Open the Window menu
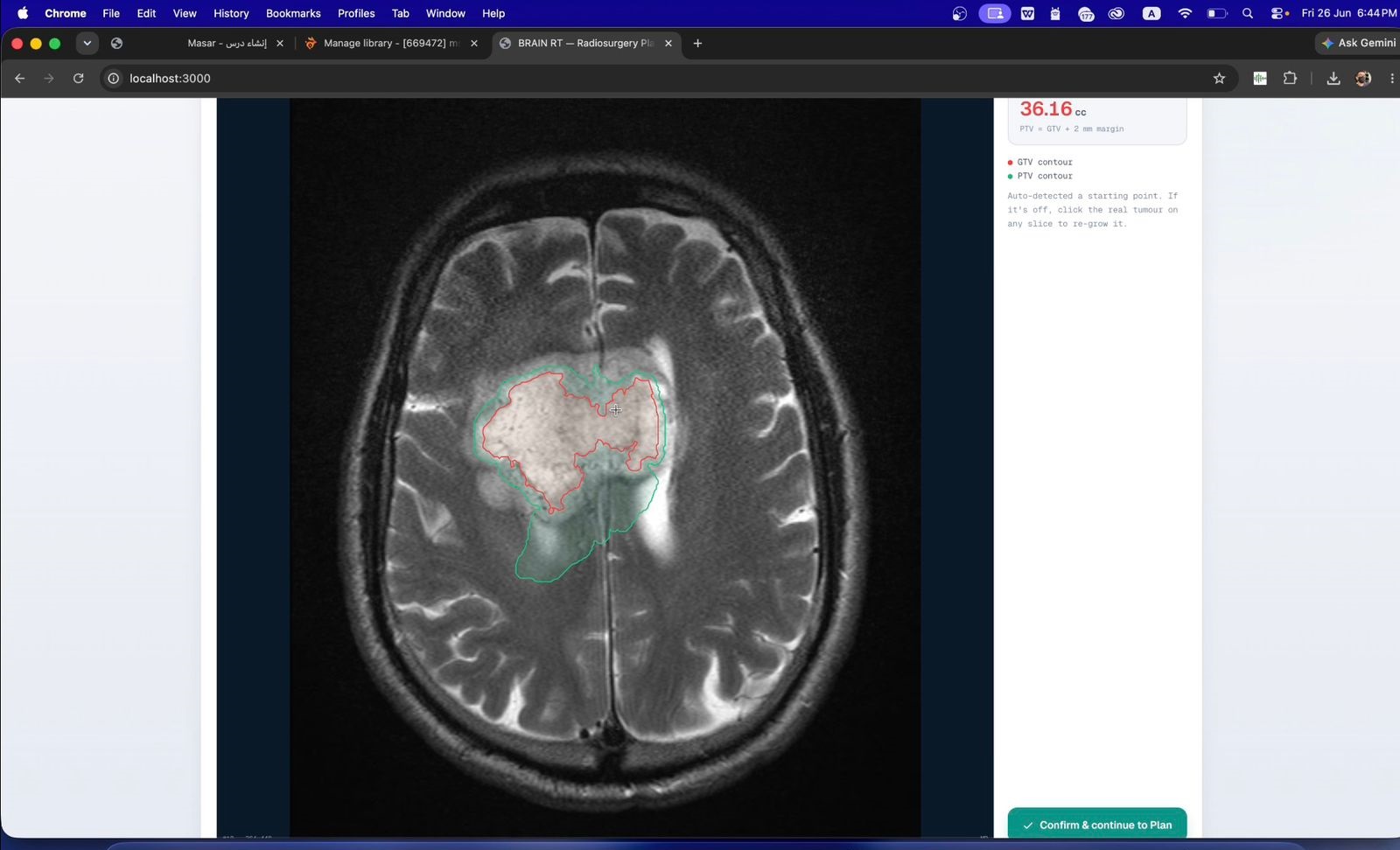This screenshot has width=1400, height=850. pos(445,13)
